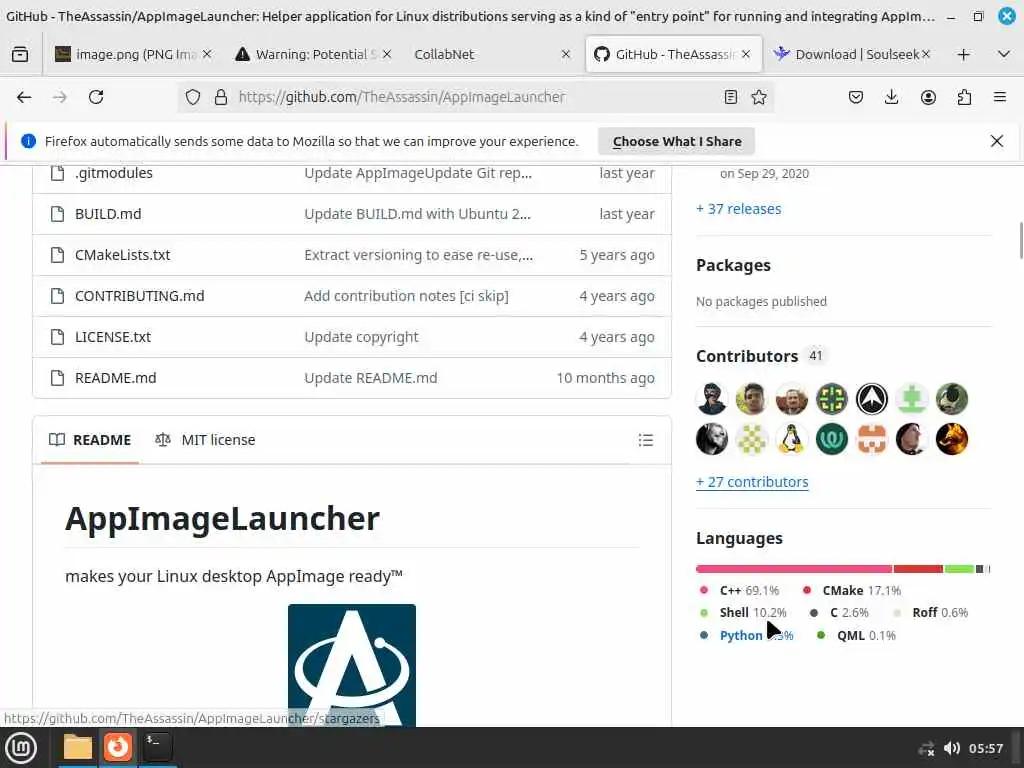Open the CMakeLists.txt file
1024x768 pixels.
[x=123, y=255]
